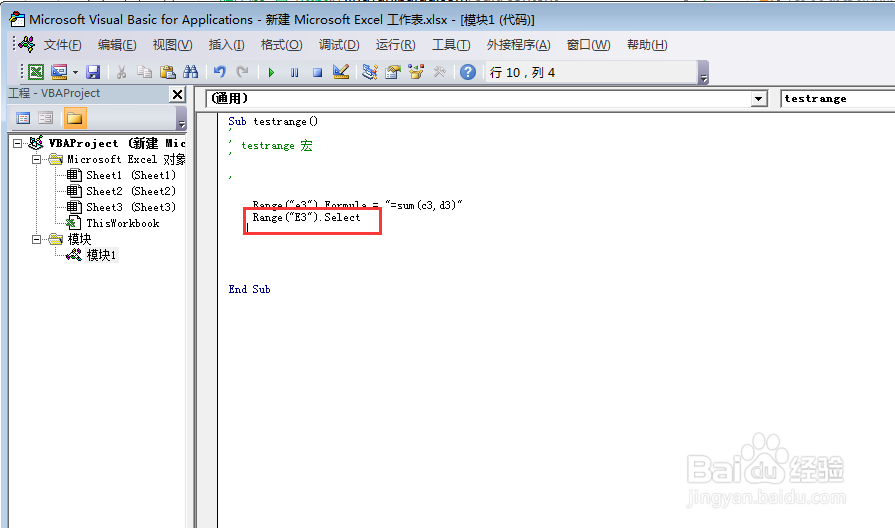Viewport: 895px width, 528px height.
Task: Open the 外接程序(A) menu
Action: pyautogui.click(x=518, y=45)
